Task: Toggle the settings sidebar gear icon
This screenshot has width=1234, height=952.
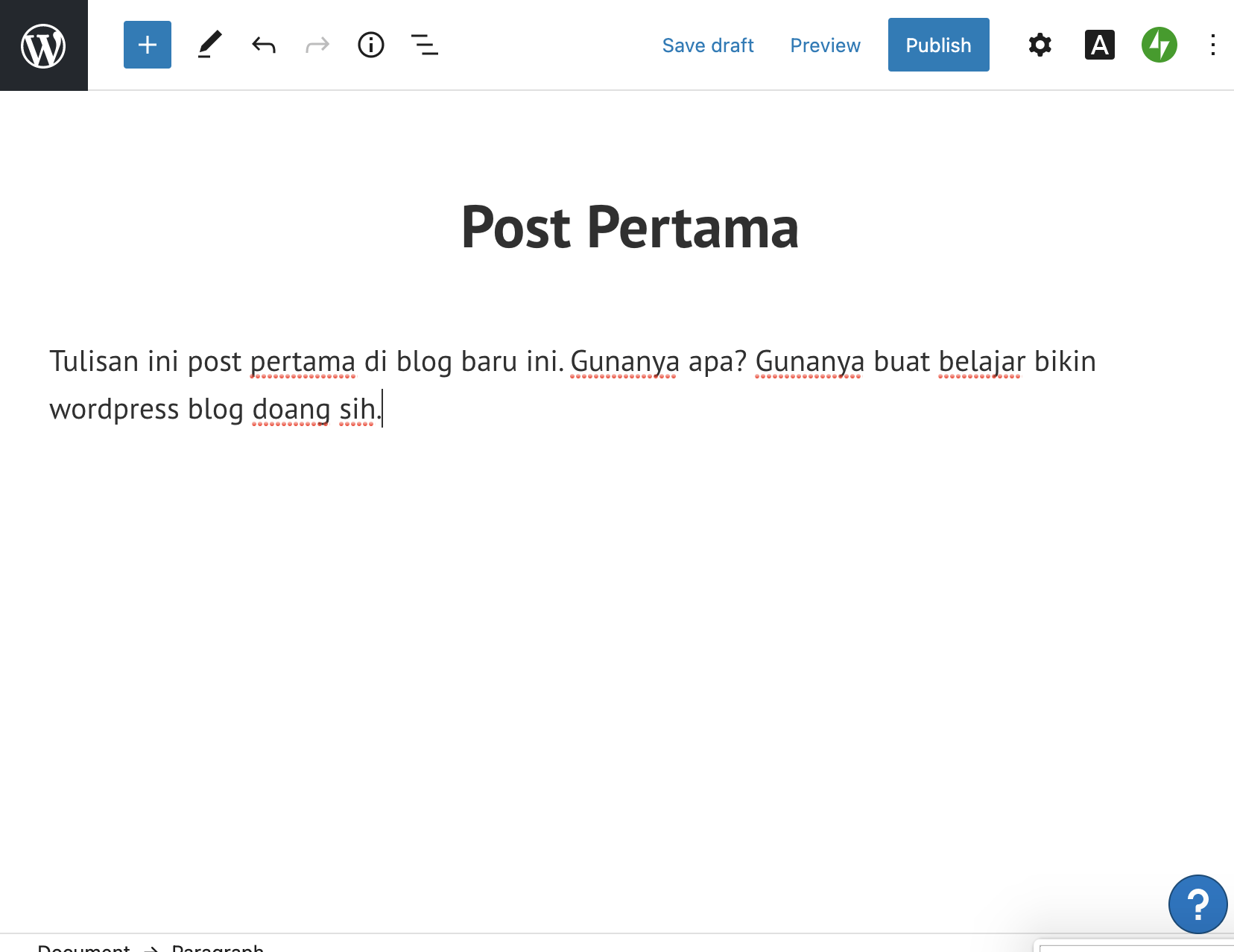Action: point(1040,45)
